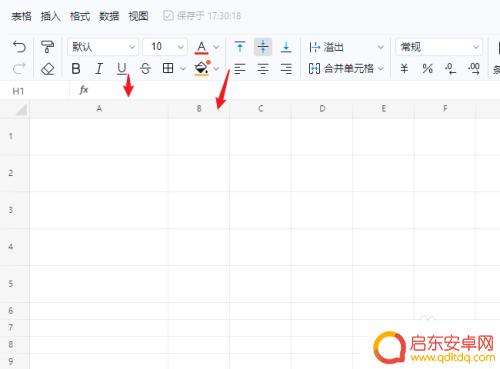
Task: Open the 视图 menu
Action: click(x=138, y=16)
